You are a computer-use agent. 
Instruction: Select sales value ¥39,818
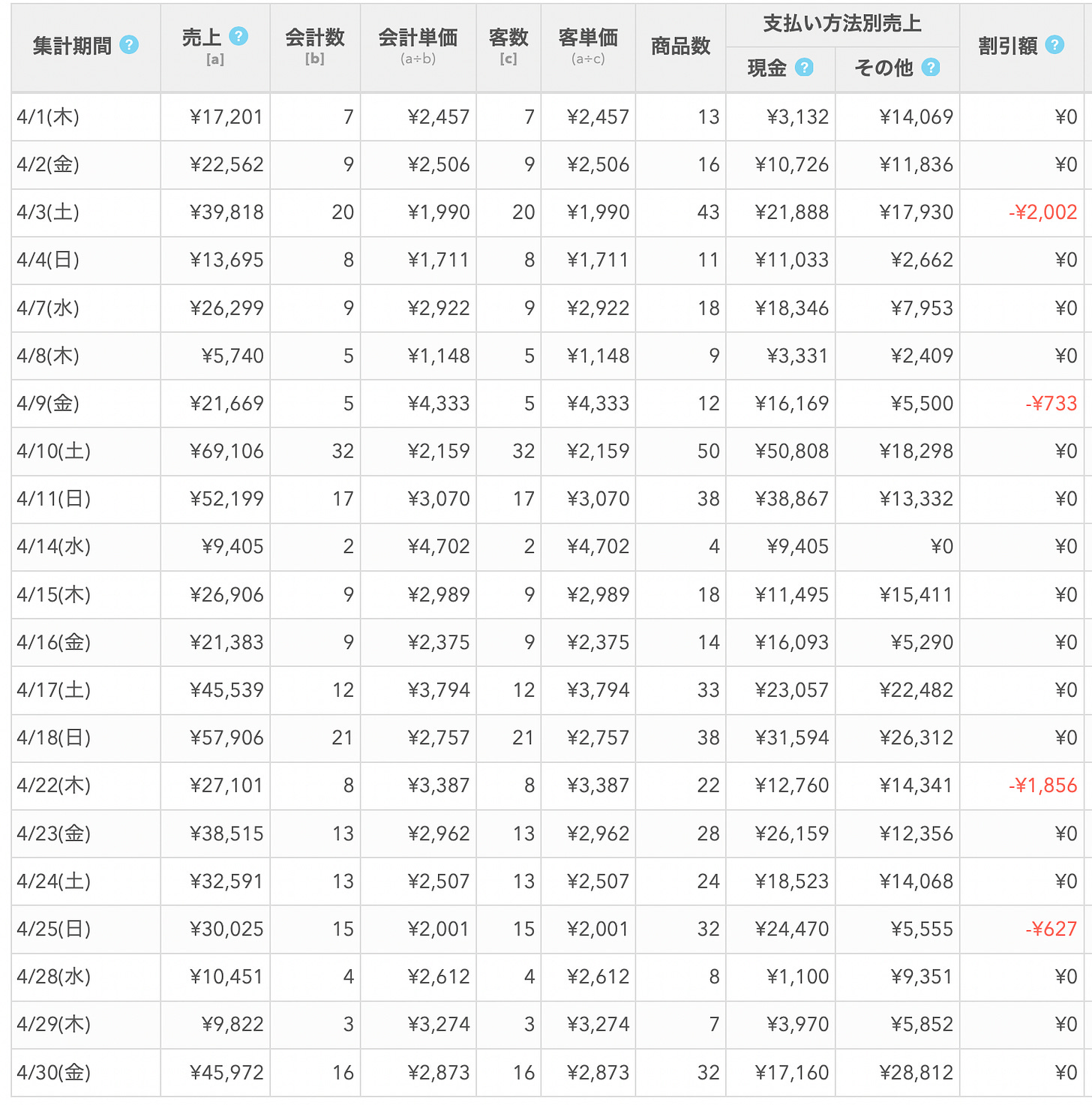[226, 212]
